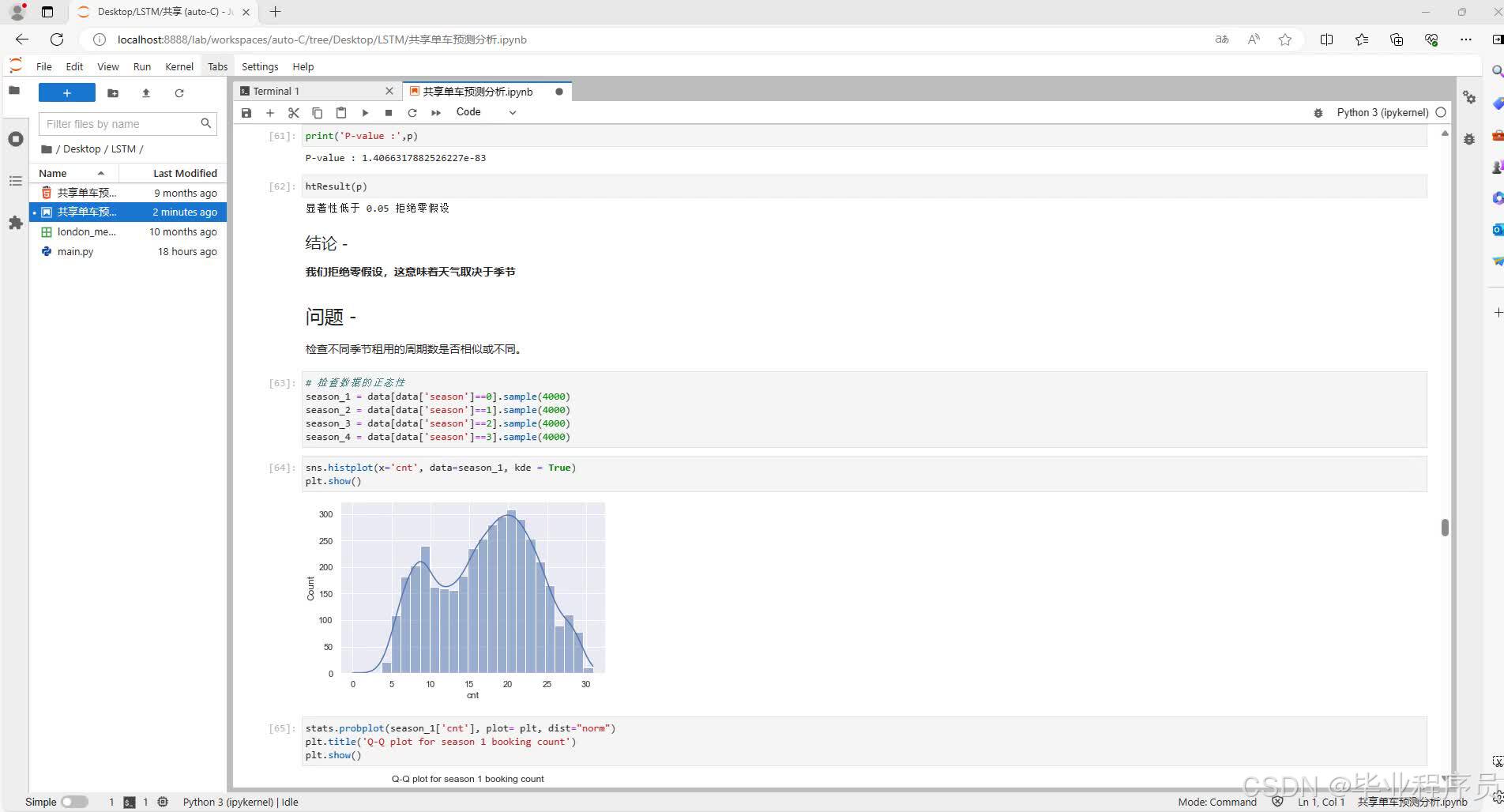The height and width of the screenshot is (812, 1504).
Task: Select the notebook file modified 2 minutes ago
Action: coord(128,212)
